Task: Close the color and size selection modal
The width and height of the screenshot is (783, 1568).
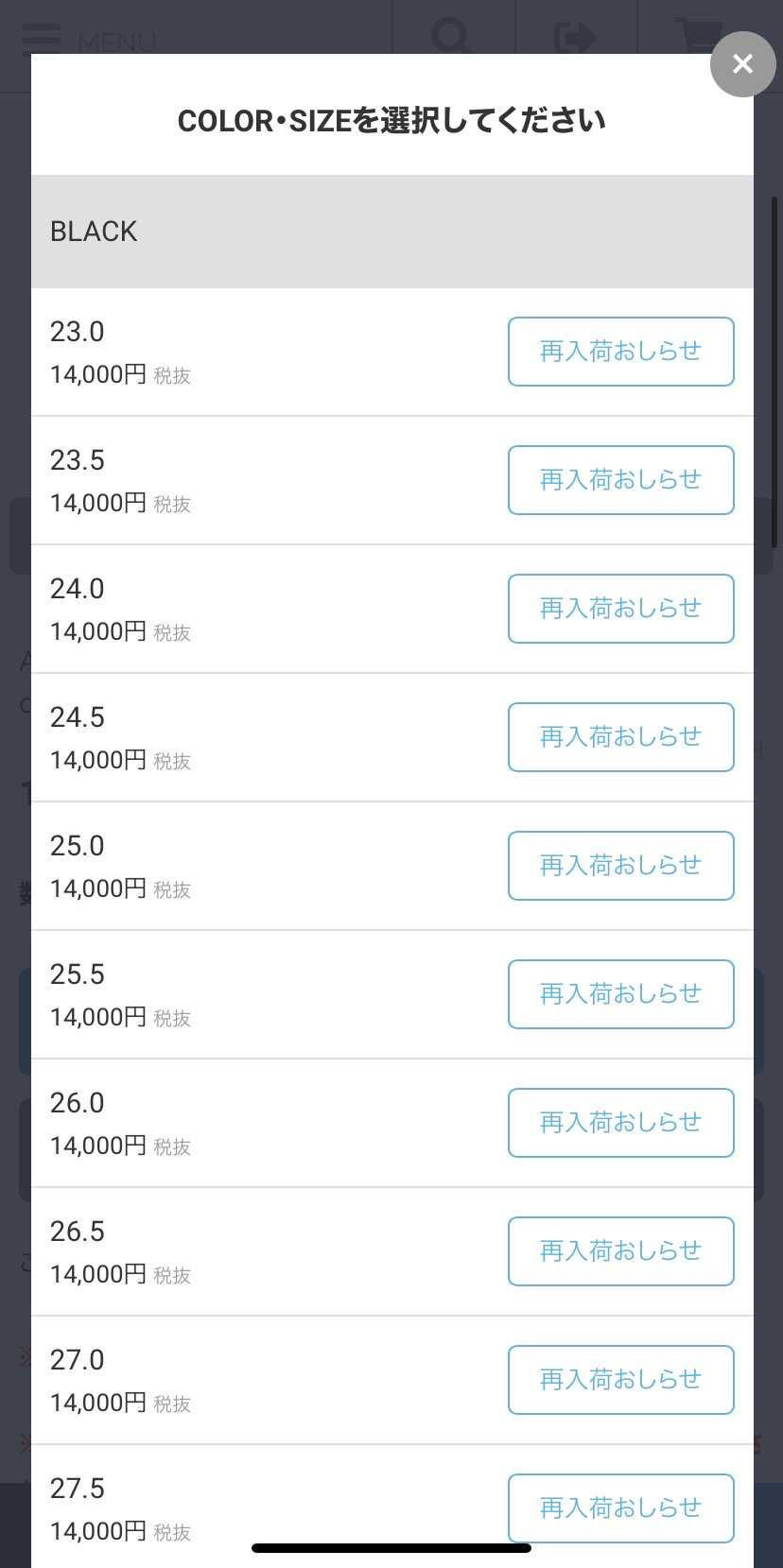Action: click(742, 64)
